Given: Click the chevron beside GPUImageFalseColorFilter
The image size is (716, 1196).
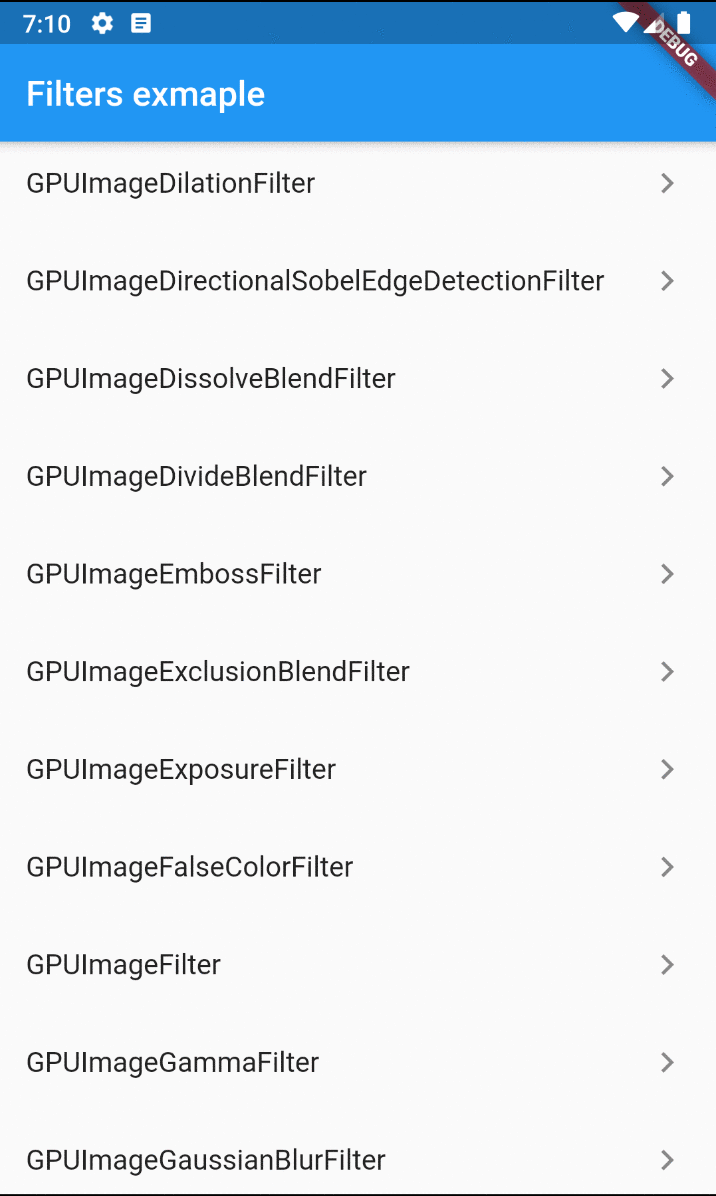Looking at the screenshot, I should (x=667, y=867).
